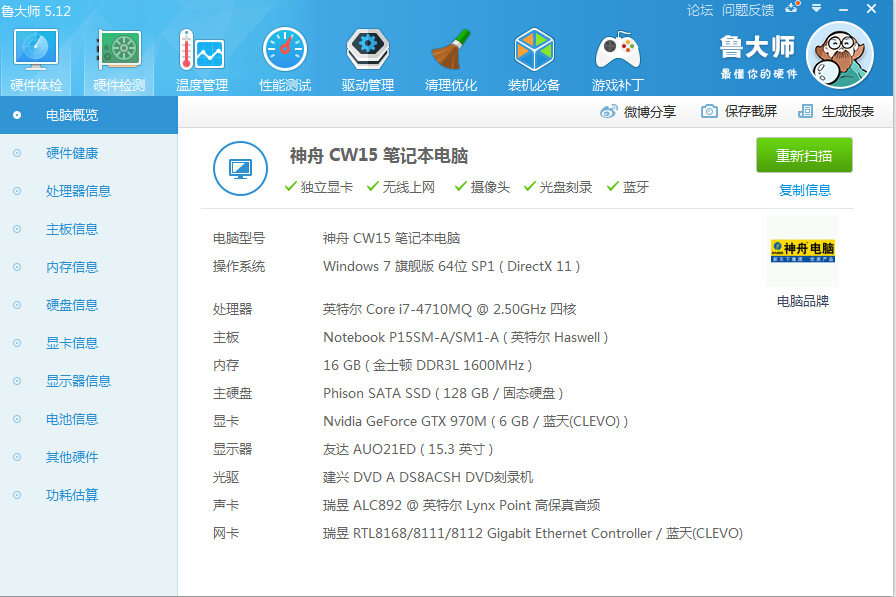The height and width of the screenshot is (597, 896).
Task: Open 驱动管理 driver management
Action: [x=367, y=61]
